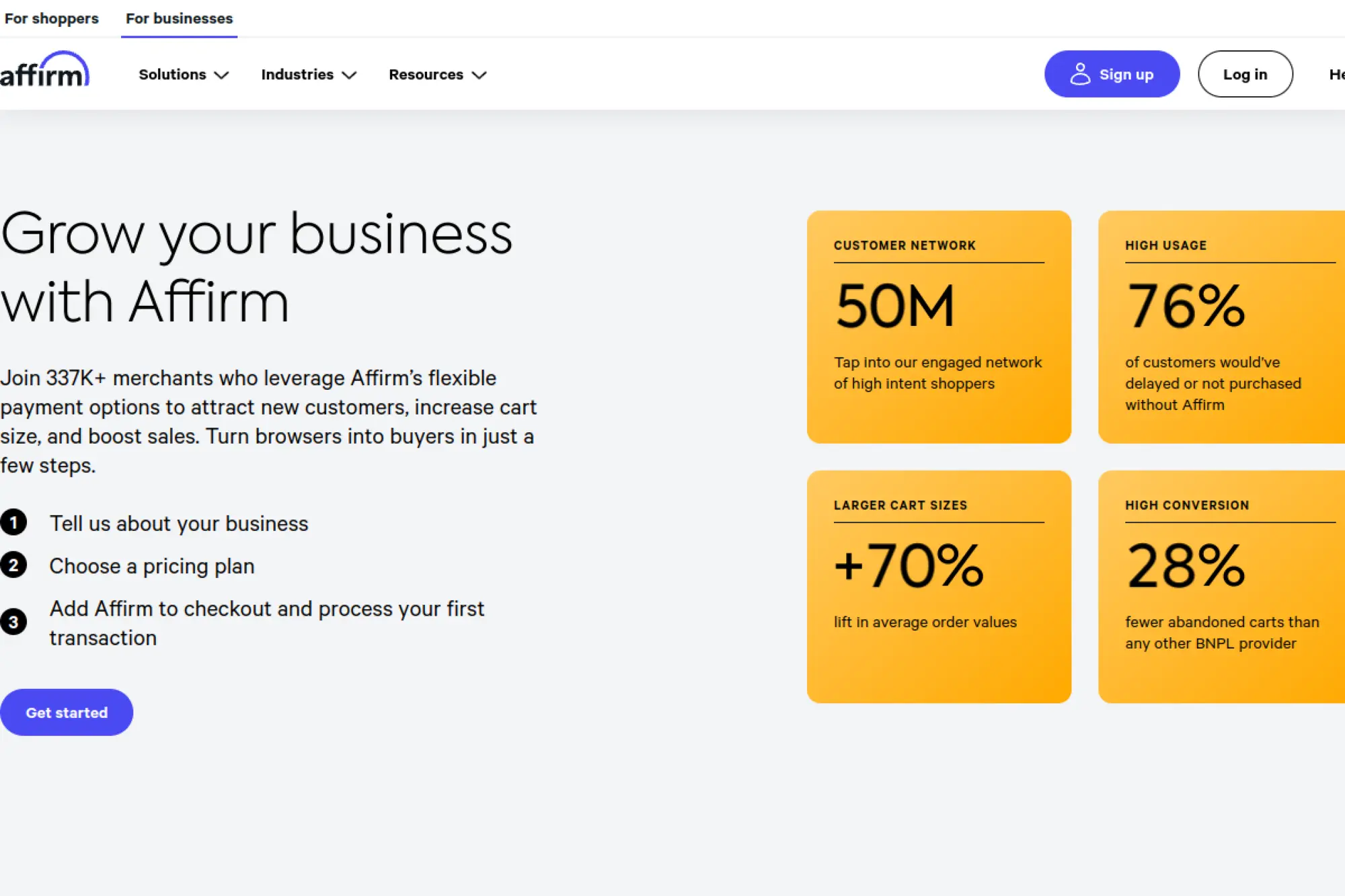Viewport: 1345px width, 896px height.
Task: Open the Customer Network 50M card
Action: (938, 327)
